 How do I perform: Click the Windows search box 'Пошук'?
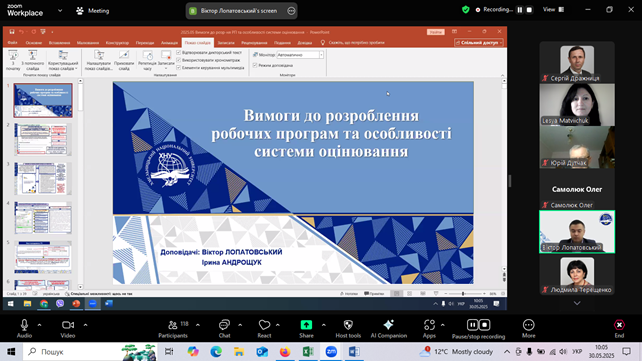coord(90,352)
